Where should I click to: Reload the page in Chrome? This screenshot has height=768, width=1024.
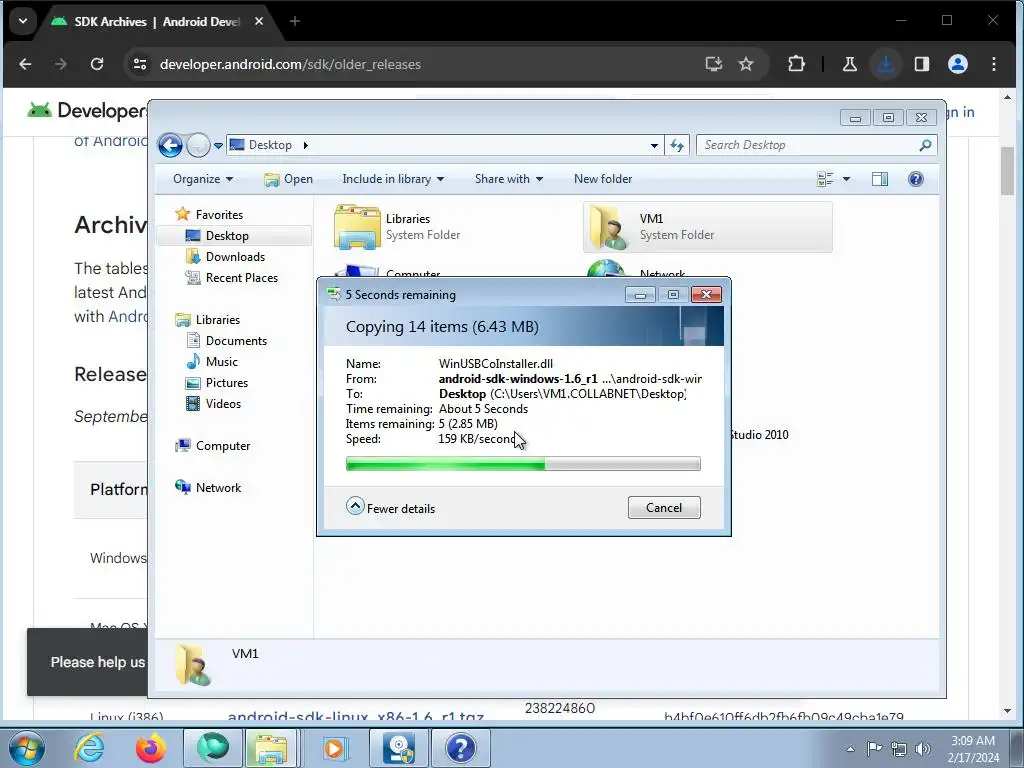[x=97, y=64]
